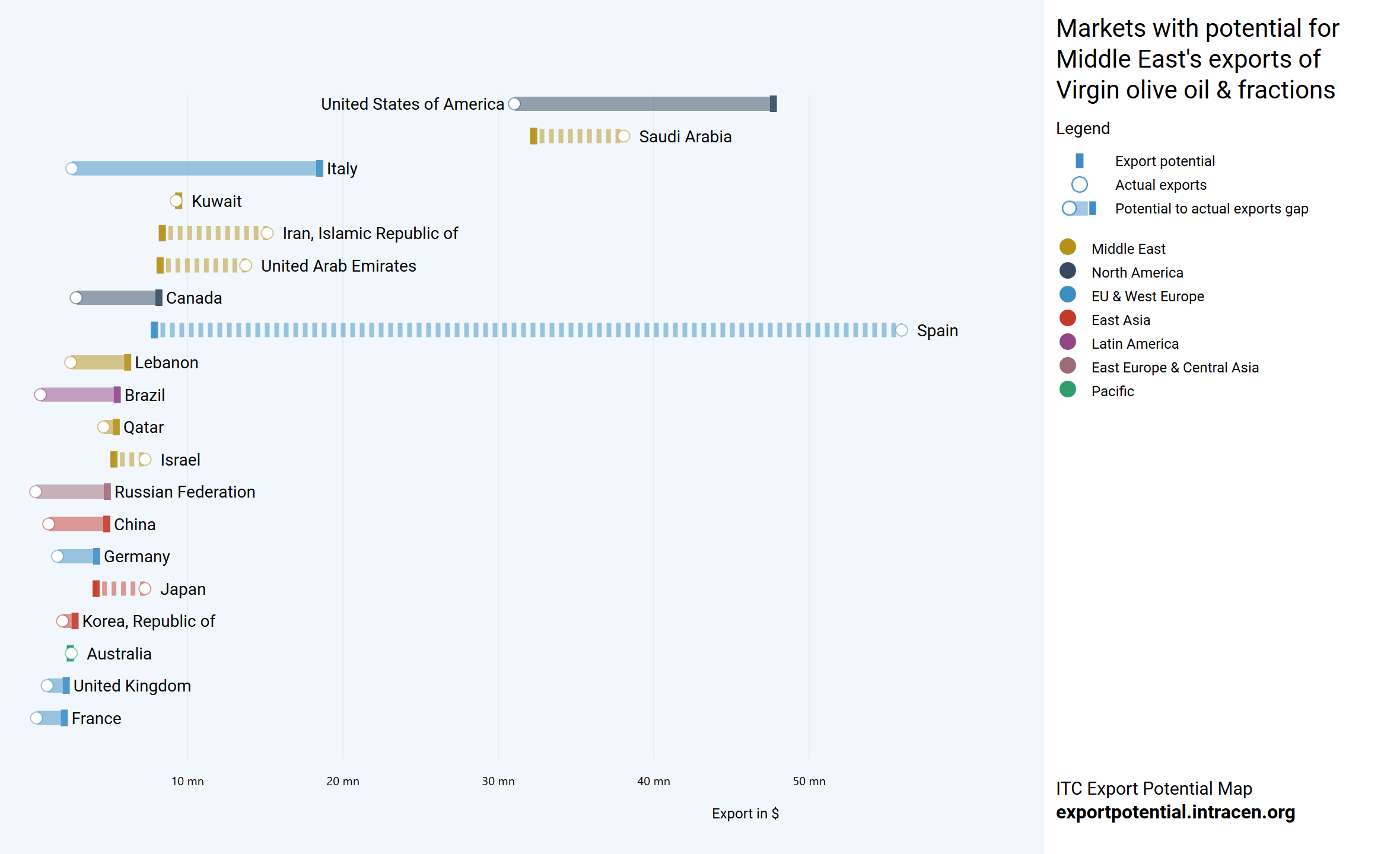Click the East Asia red legend dot

coord(1067,318)
